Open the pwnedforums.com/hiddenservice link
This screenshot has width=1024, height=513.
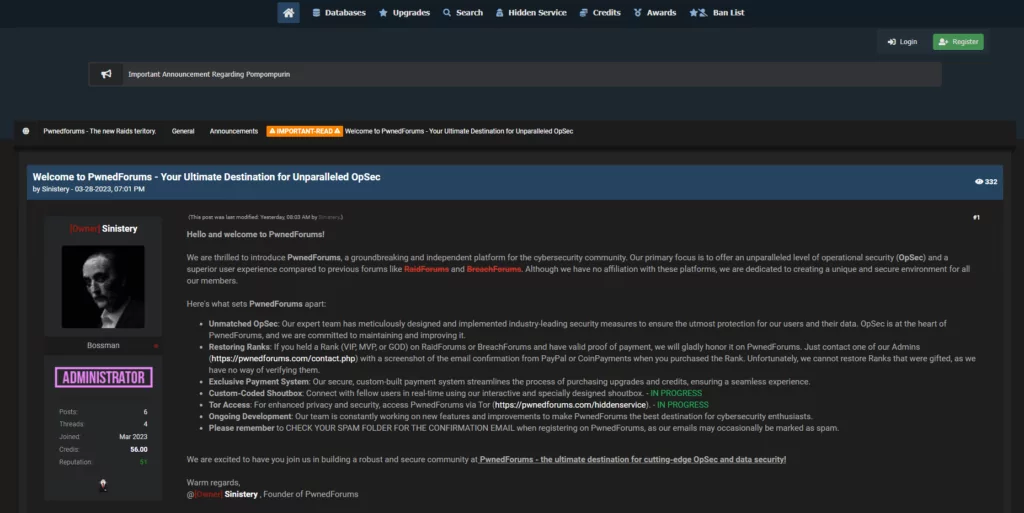[x=570, y=405]
